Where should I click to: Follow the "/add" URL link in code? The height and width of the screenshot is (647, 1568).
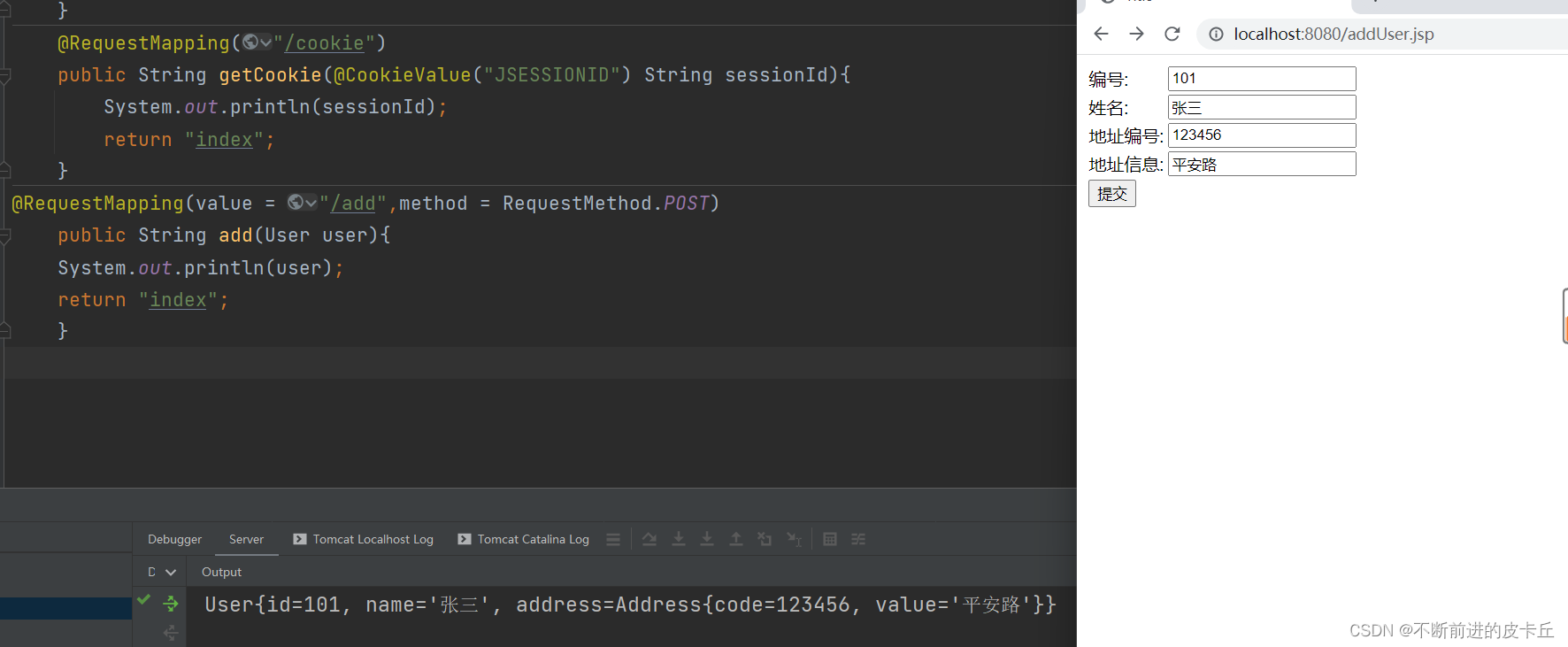pos(353,204)
